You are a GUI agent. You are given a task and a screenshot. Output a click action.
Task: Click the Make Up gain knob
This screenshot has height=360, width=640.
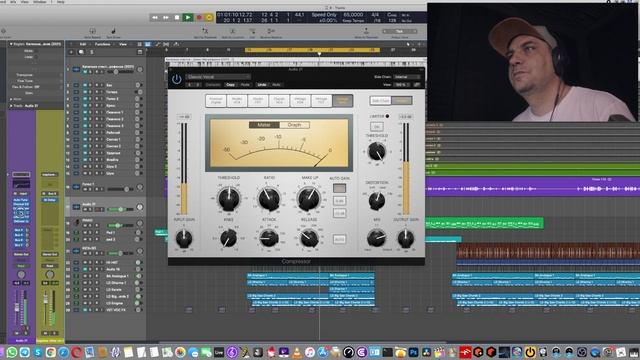pos(309,198)
